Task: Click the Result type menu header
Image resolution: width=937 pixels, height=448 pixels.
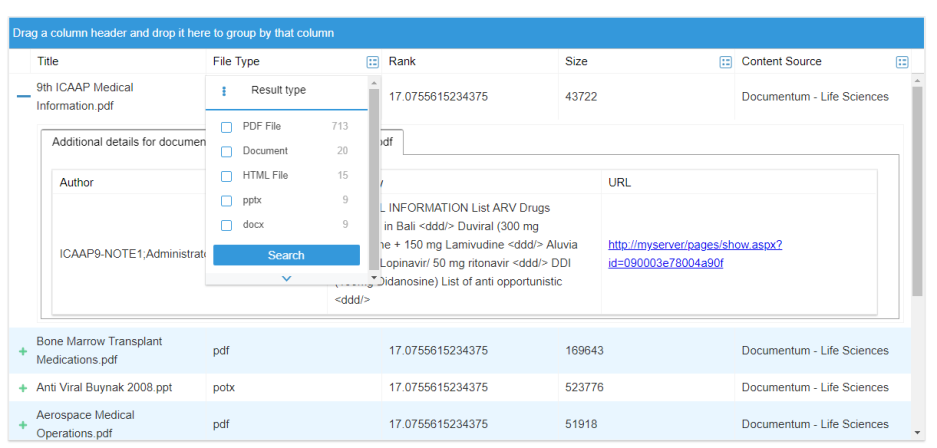Action: [278, 91]
